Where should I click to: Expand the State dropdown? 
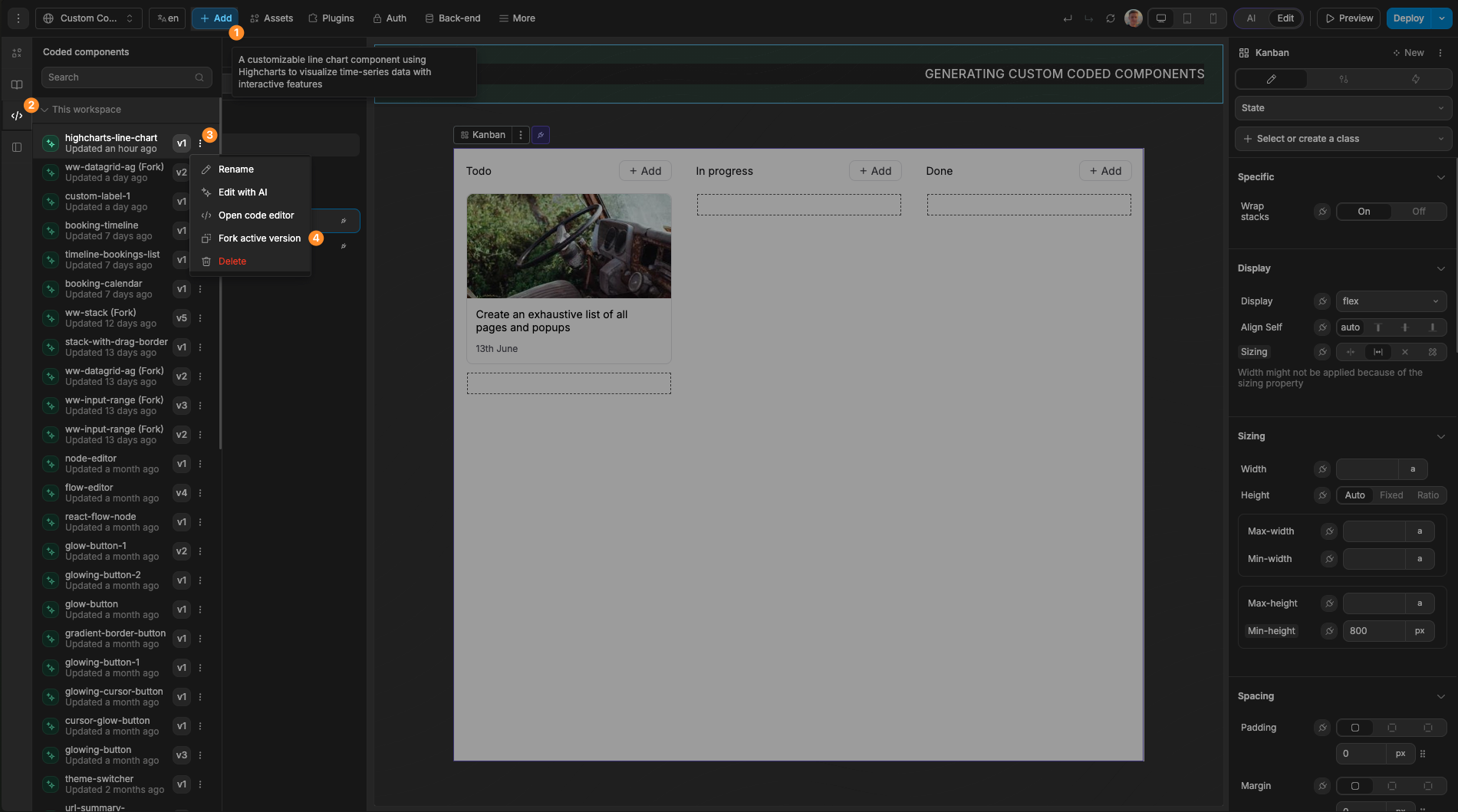tap(1342, 108)
